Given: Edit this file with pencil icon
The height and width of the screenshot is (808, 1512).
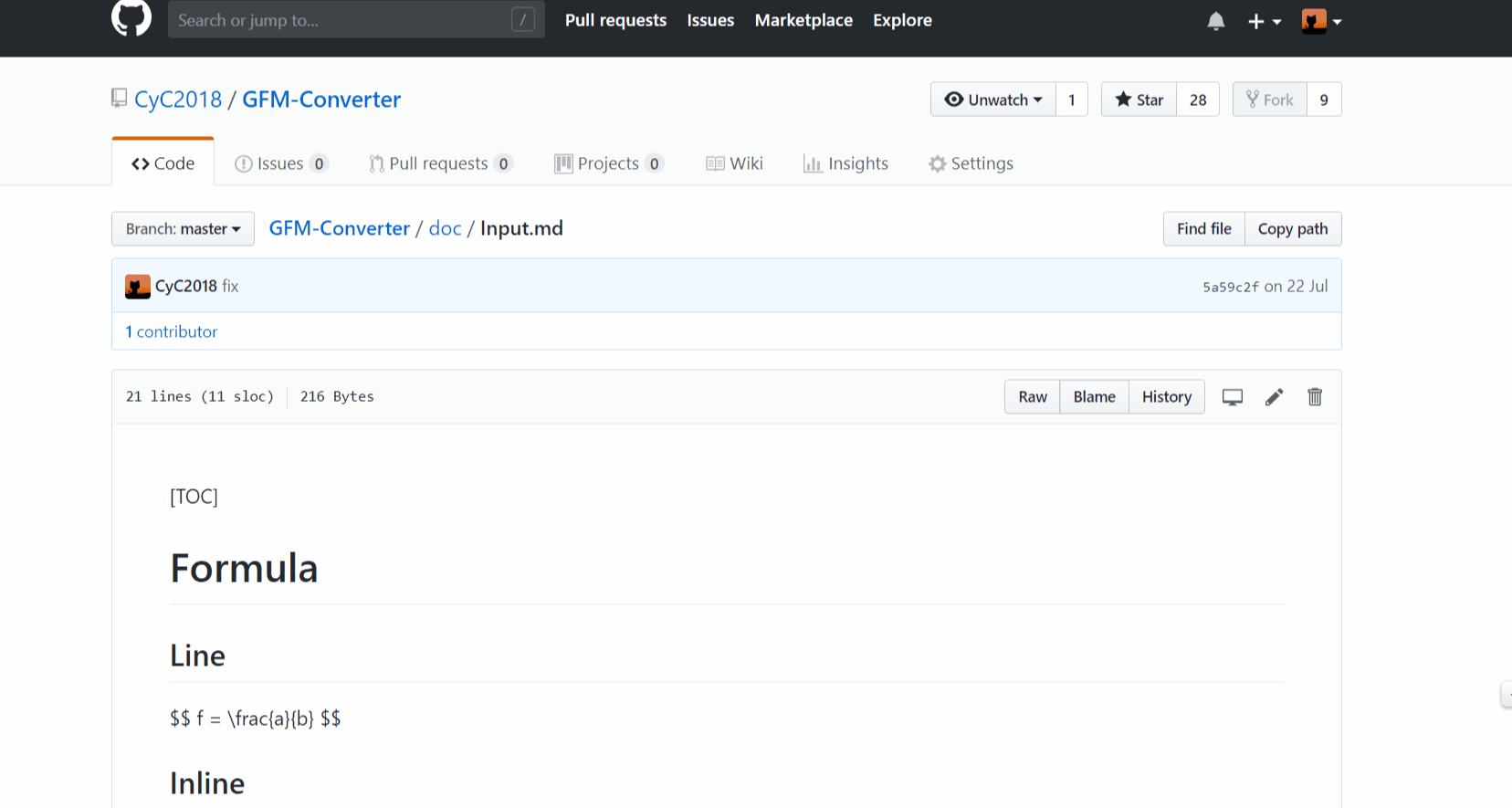Looking at the screenshot, I should (1274, 397).
